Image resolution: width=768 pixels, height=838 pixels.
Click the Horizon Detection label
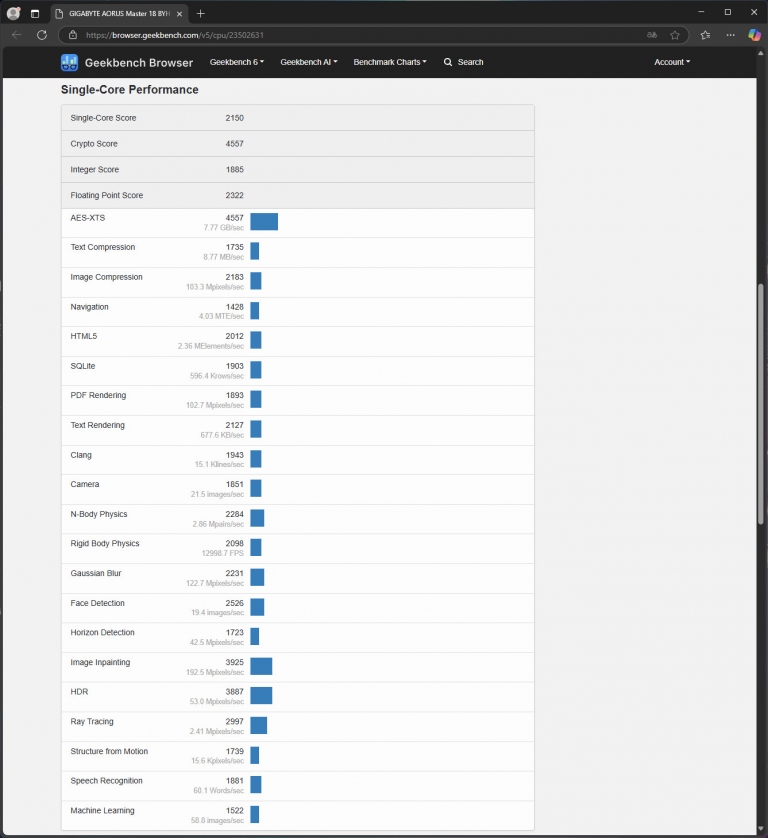[102, 633]
